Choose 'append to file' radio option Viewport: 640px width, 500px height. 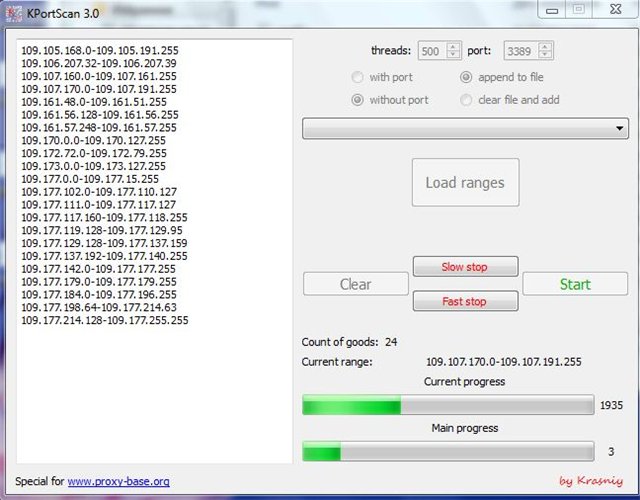point(466,77)
